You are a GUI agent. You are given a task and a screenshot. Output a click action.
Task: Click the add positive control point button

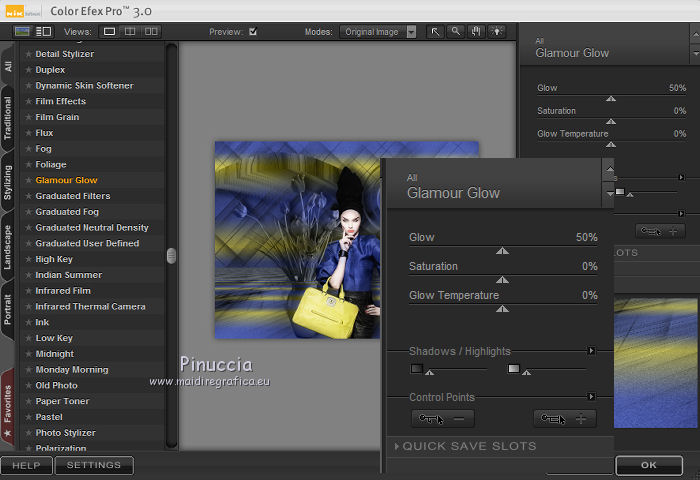(566, 419)
